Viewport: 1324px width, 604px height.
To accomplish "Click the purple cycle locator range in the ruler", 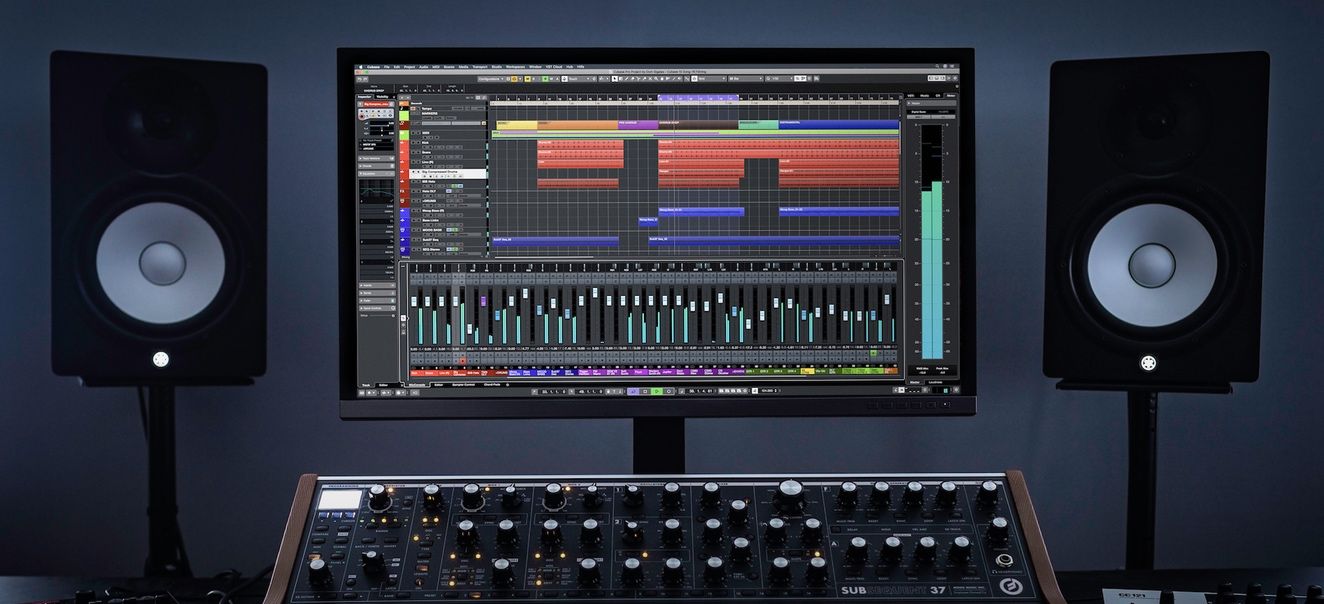I will [x=698, y=97].
